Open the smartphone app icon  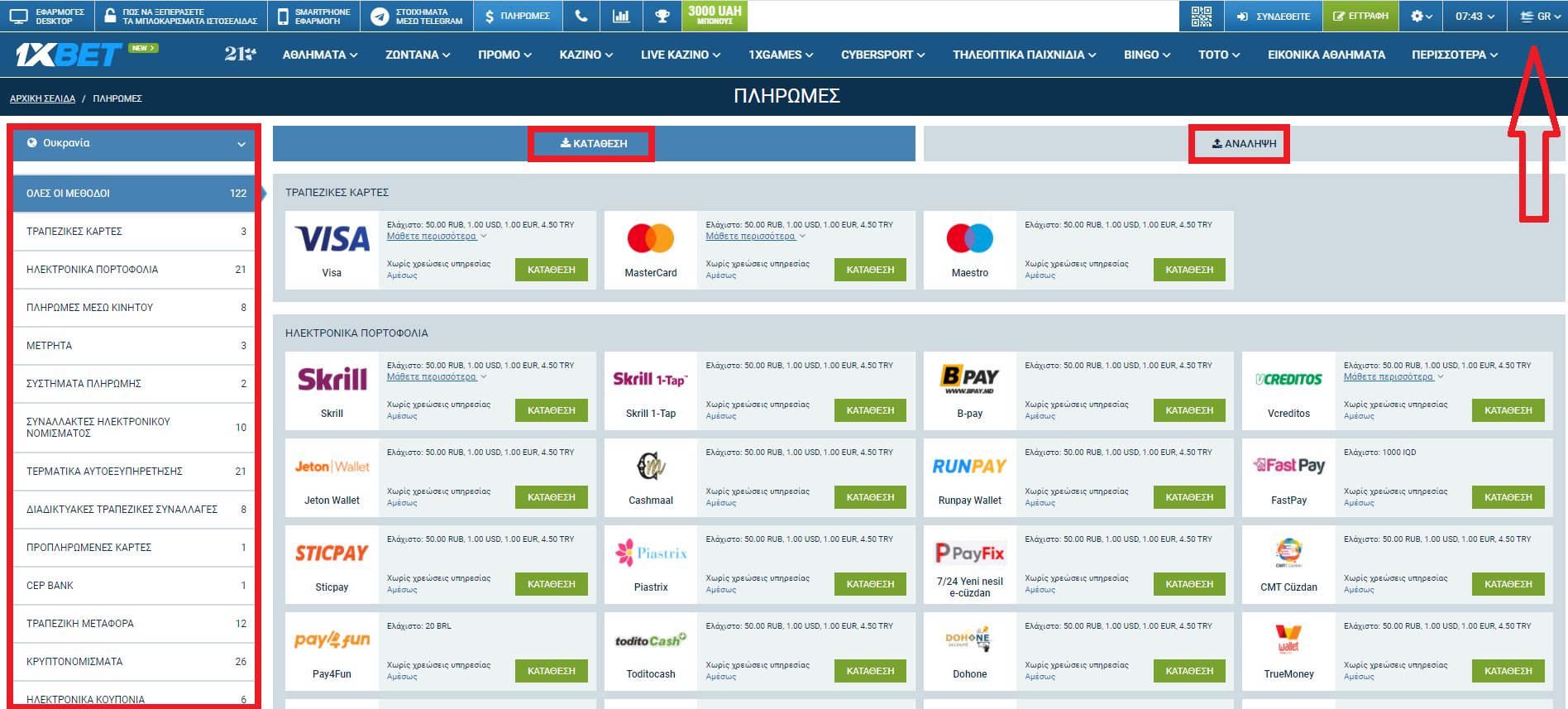[284, 17]
